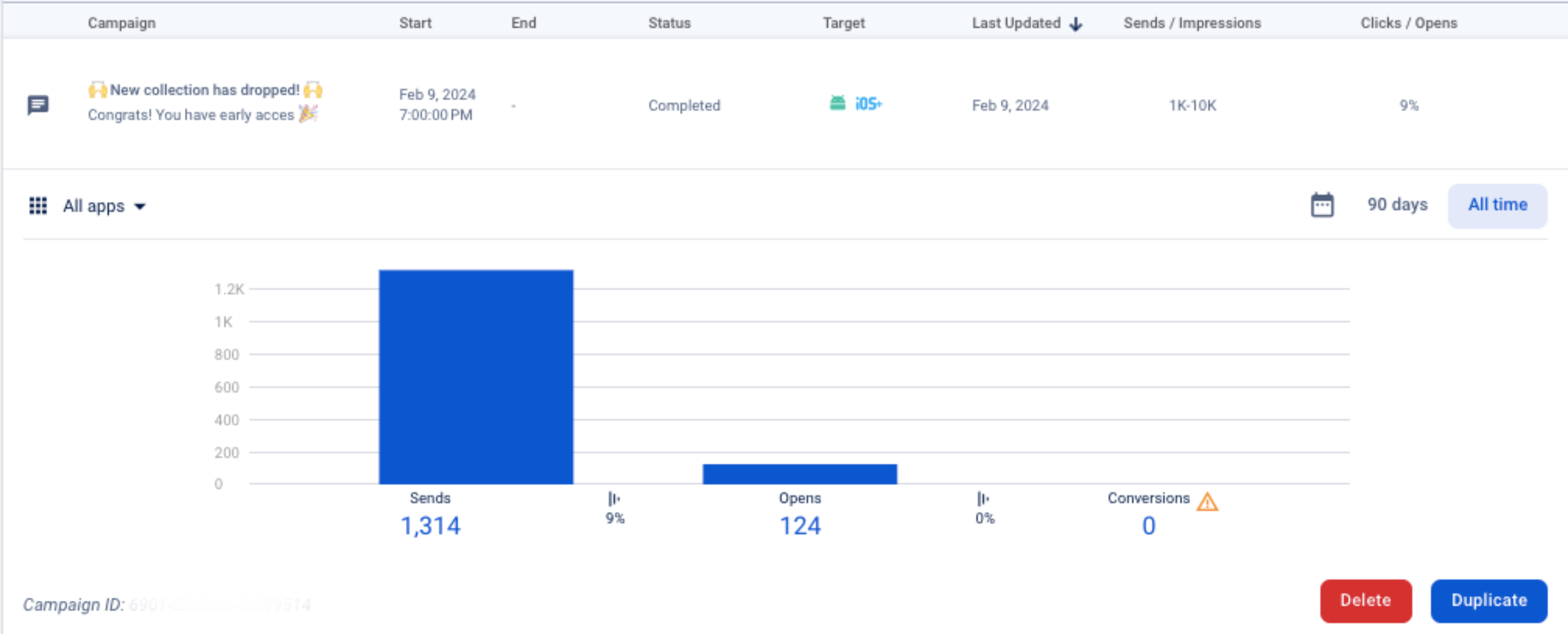Select the All time range
Viewport: 1568px width, 634px height.
(1497, 205)
